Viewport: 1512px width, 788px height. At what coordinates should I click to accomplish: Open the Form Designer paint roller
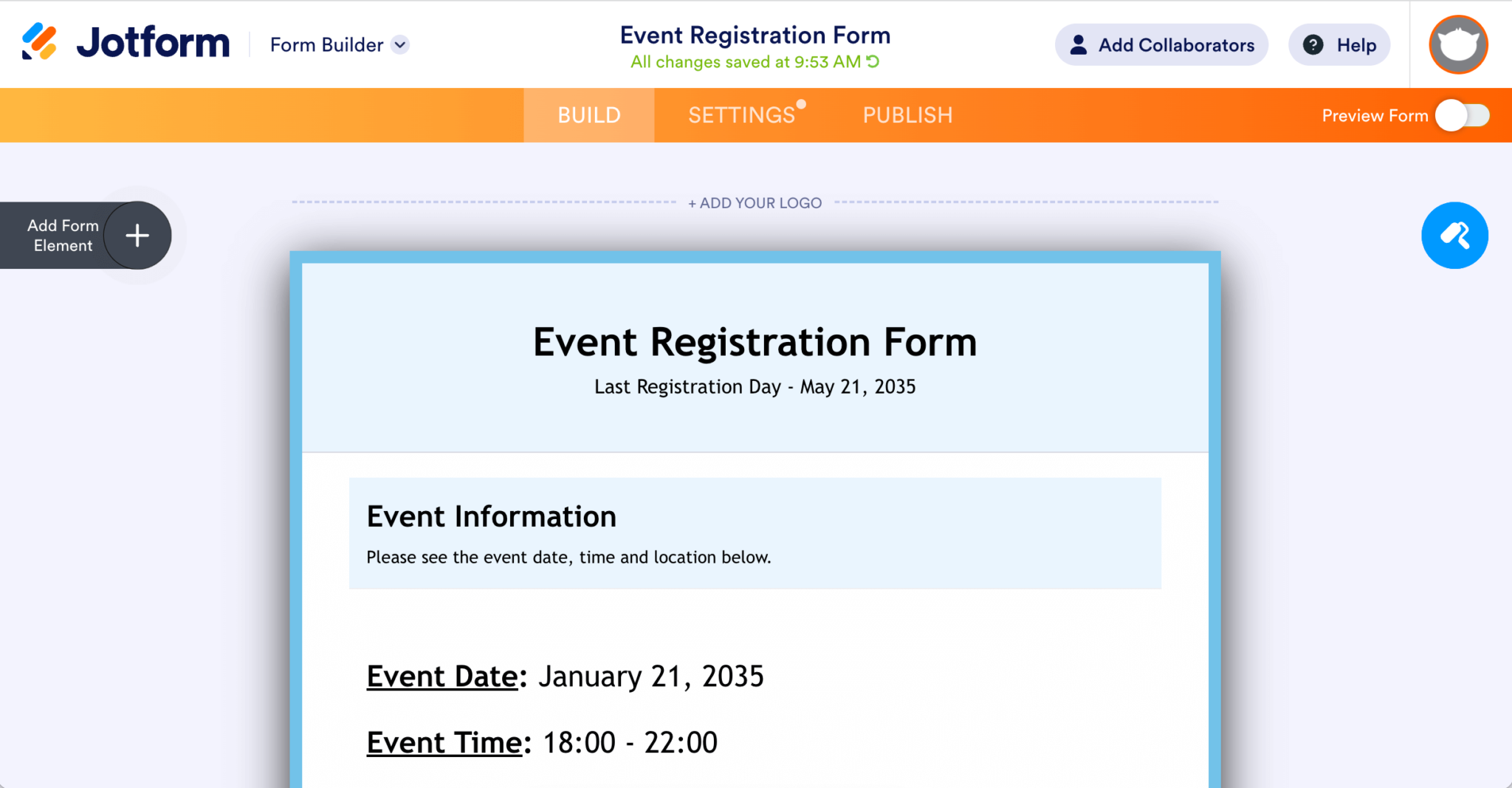(x=1454, y=235)
